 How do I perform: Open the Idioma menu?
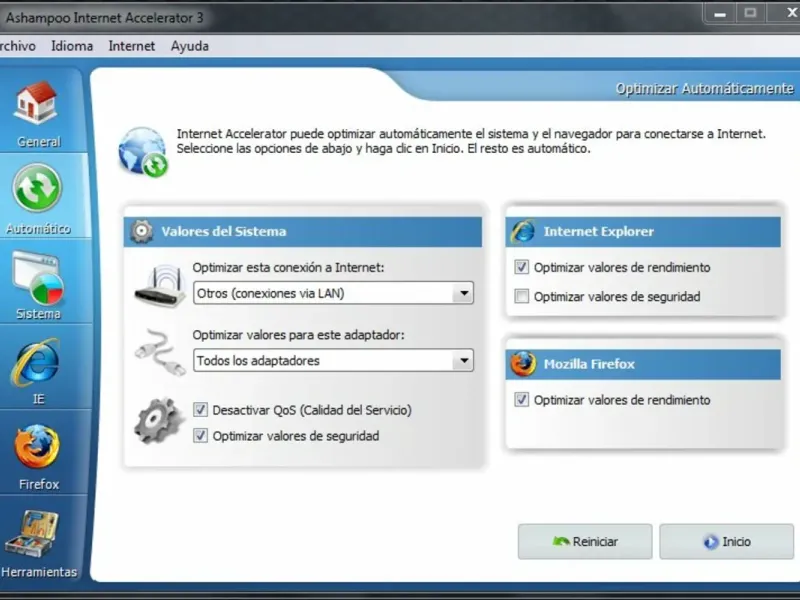point(72,46)
